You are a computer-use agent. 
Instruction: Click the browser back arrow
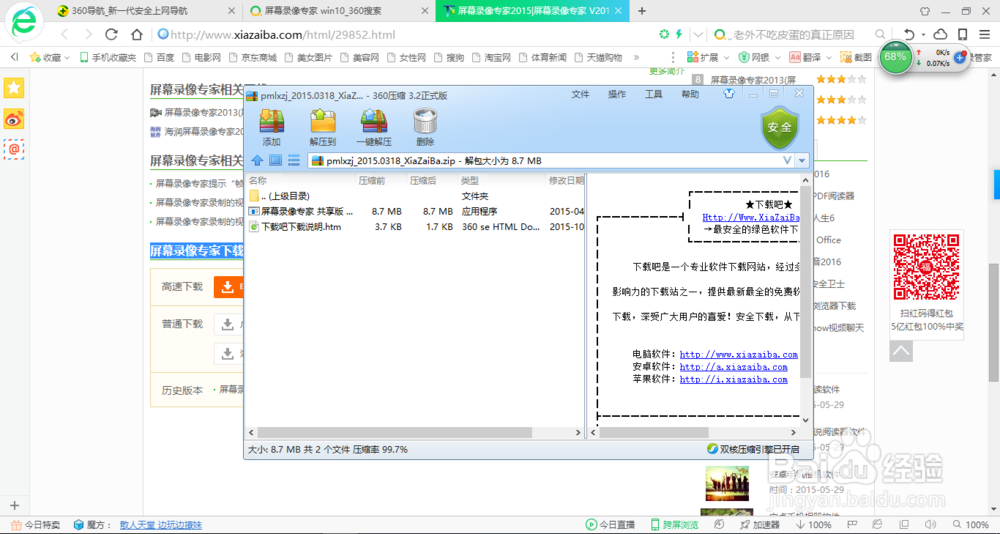coord(64,34)
